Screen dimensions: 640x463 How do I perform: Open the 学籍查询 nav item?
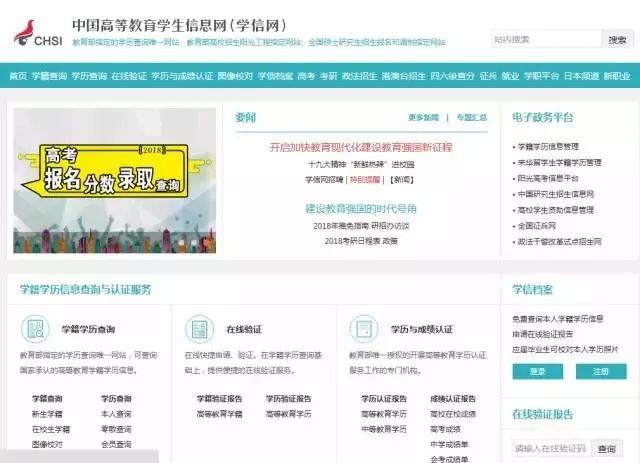(x=49, y=76)
